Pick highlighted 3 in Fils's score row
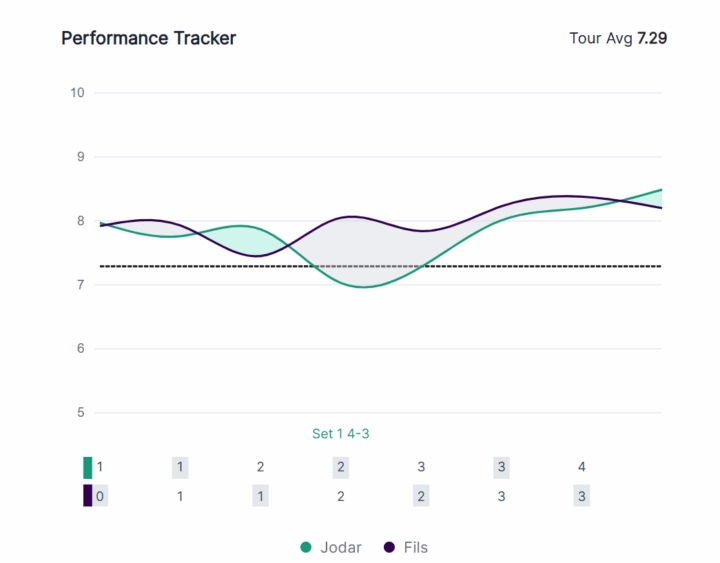 tap(582, 496)
